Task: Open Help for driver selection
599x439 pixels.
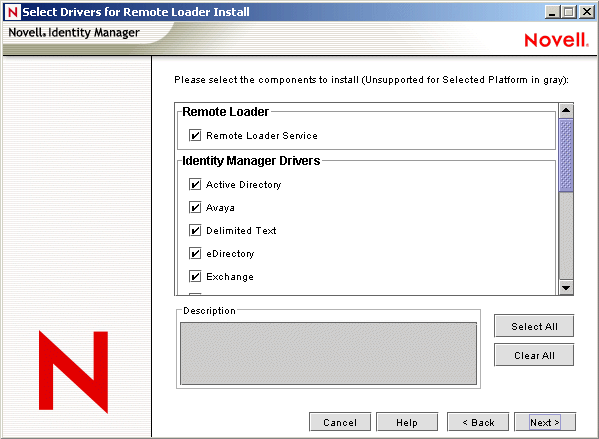Action: [406, 422]
